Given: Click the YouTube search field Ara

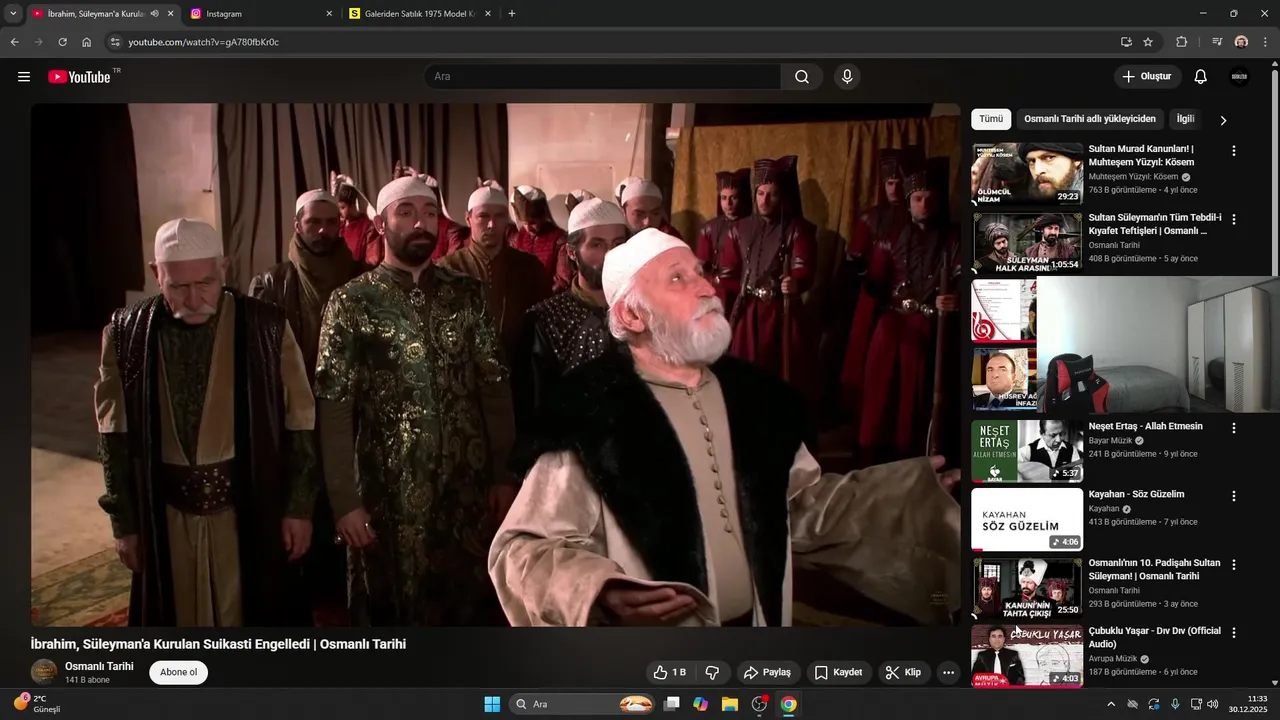Looking at the screenshot, I should coord(603,77).
